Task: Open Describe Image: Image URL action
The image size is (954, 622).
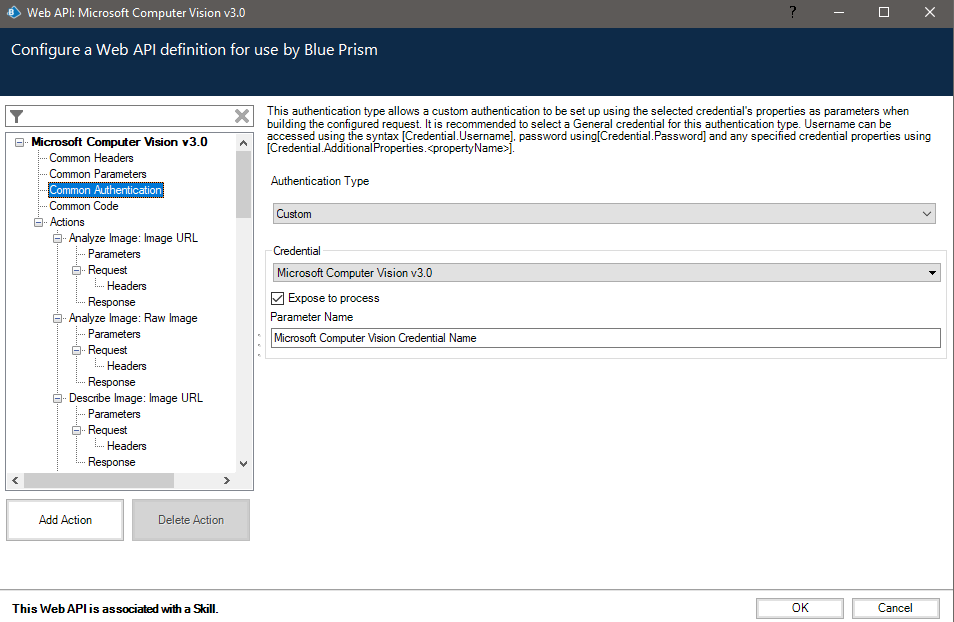Action: [x=135, y=398]
